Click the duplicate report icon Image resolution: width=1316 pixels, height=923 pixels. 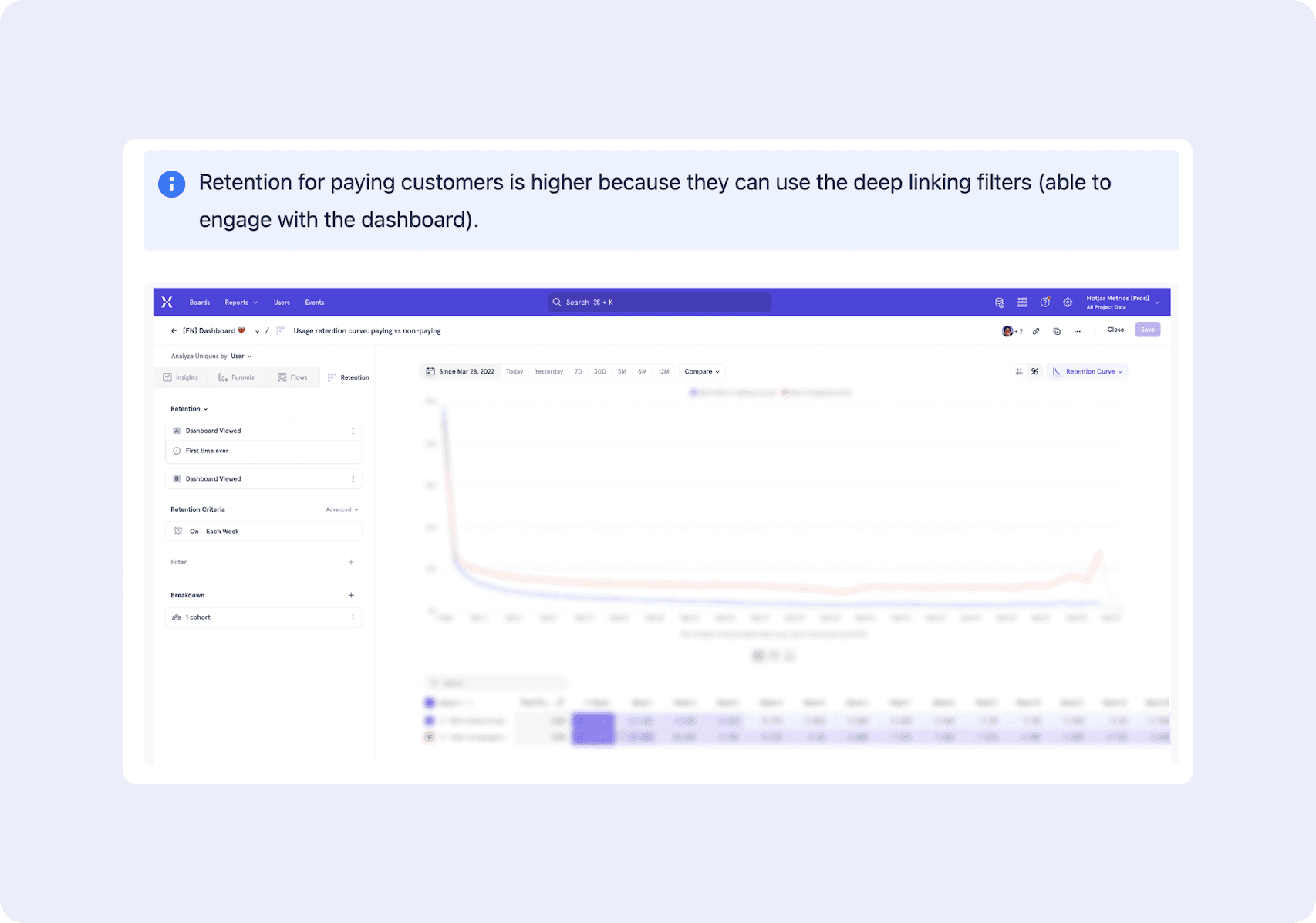coord(1057,331)
